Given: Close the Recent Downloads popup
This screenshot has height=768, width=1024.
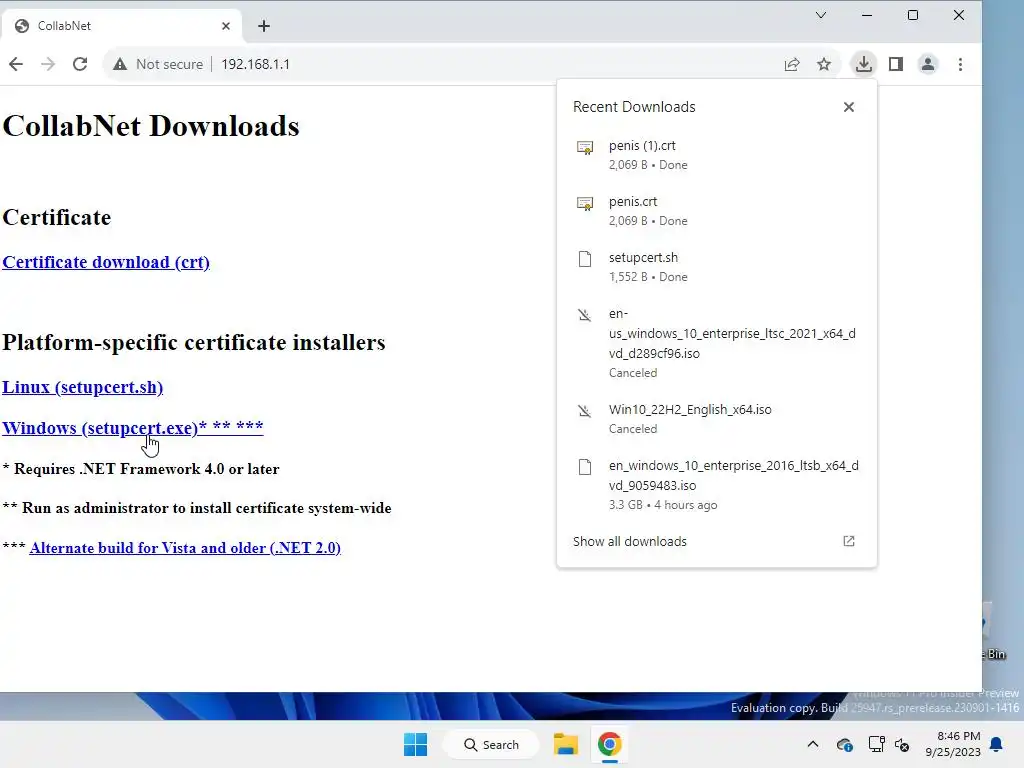Looking at the screenshot, I should tap(848, 107).
